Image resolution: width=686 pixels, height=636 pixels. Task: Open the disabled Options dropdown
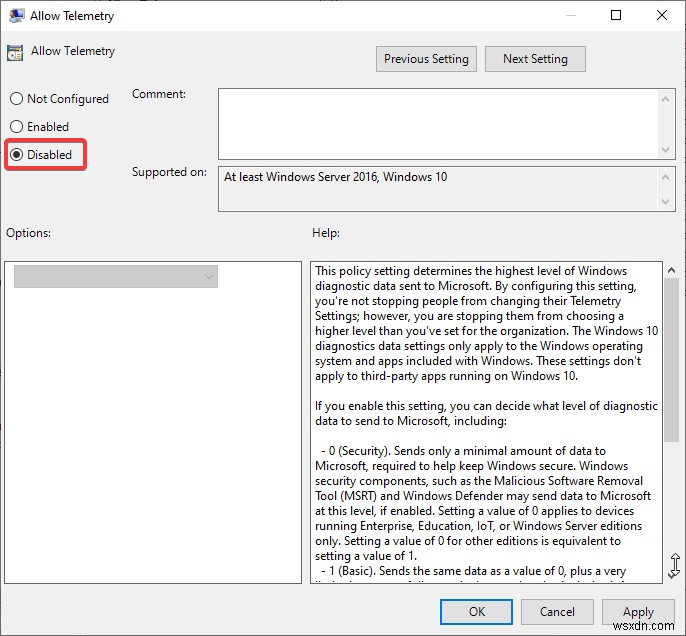point(116,276)
